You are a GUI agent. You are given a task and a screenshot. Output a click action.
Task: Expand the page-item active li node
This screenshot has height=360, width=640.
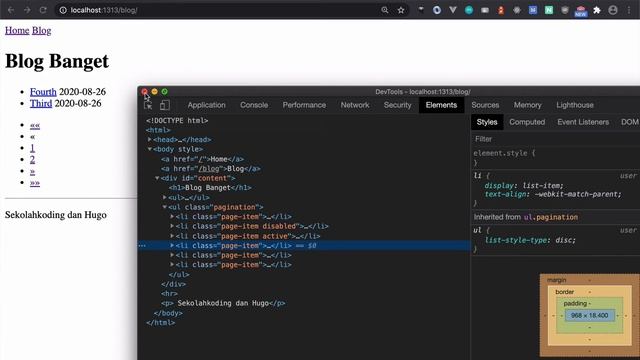(x=172, y=236)
